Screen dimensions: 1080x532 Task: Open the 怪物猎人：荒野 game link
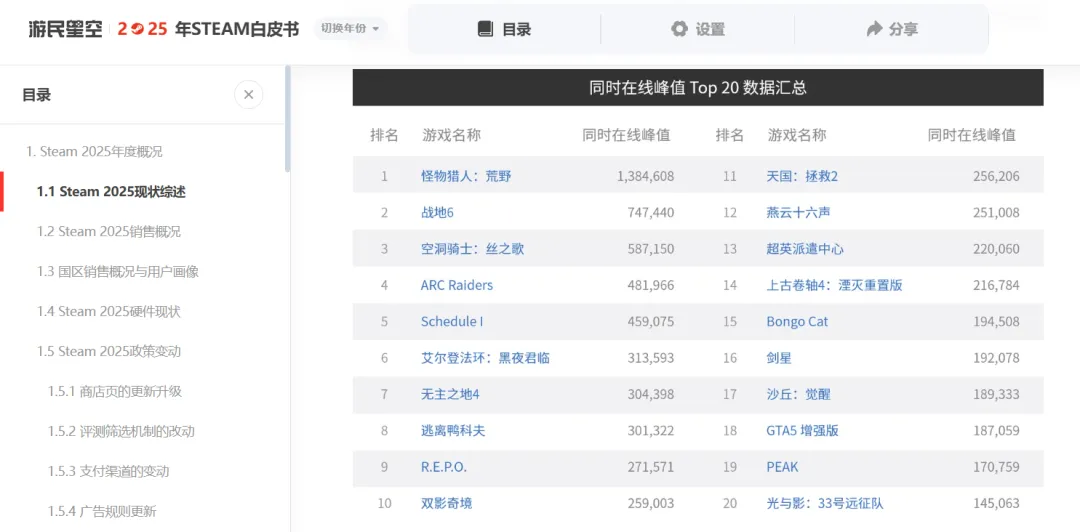466,176
